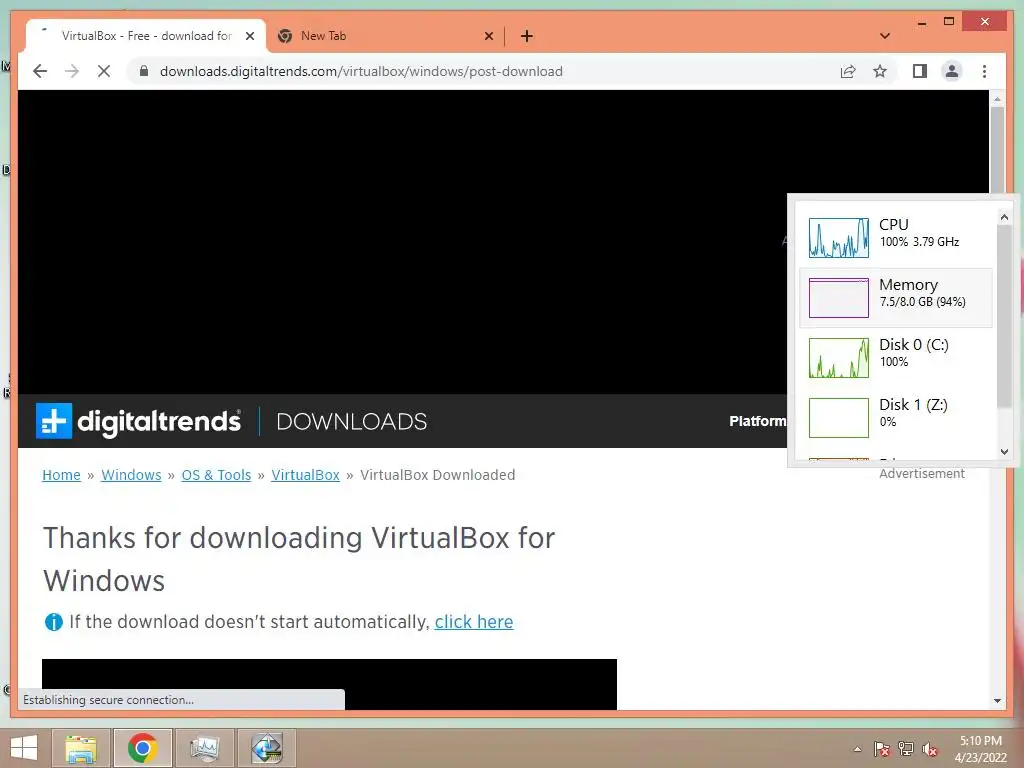Screen dimensions: 1024x768
Task: Open Chrome three-dot menu
Action: [984, 71]
